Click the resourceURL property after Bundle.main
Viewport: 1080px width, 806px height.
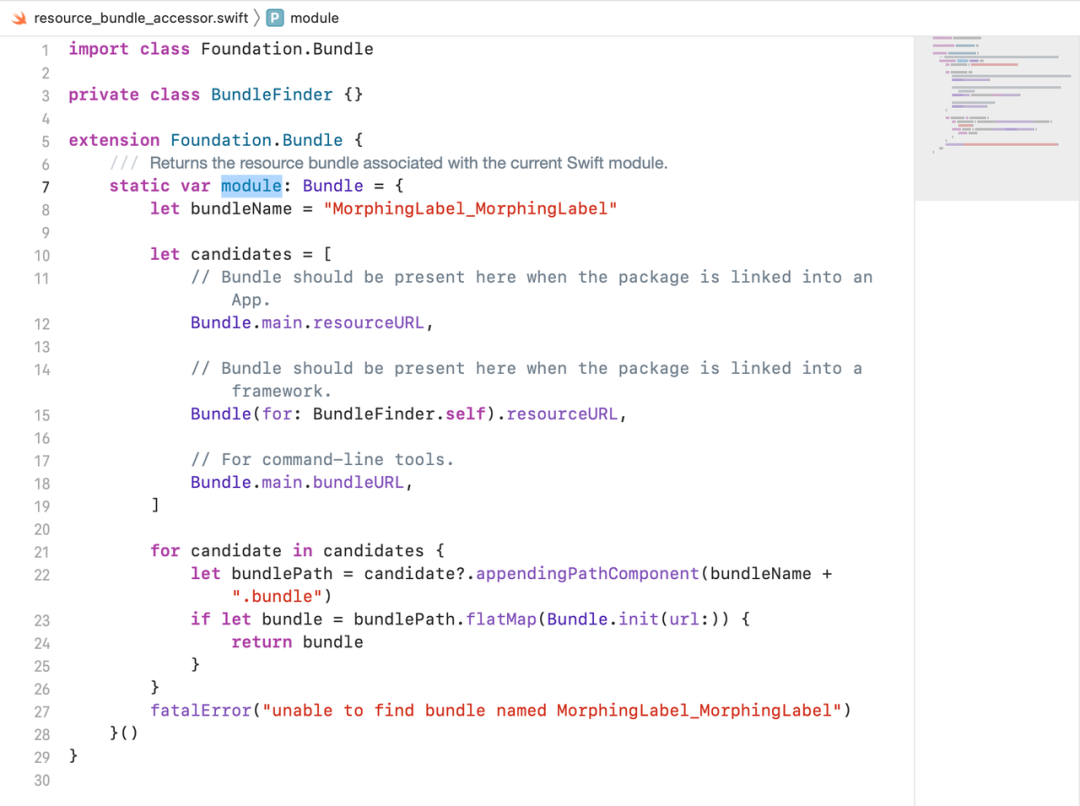(x=368, y=323)
